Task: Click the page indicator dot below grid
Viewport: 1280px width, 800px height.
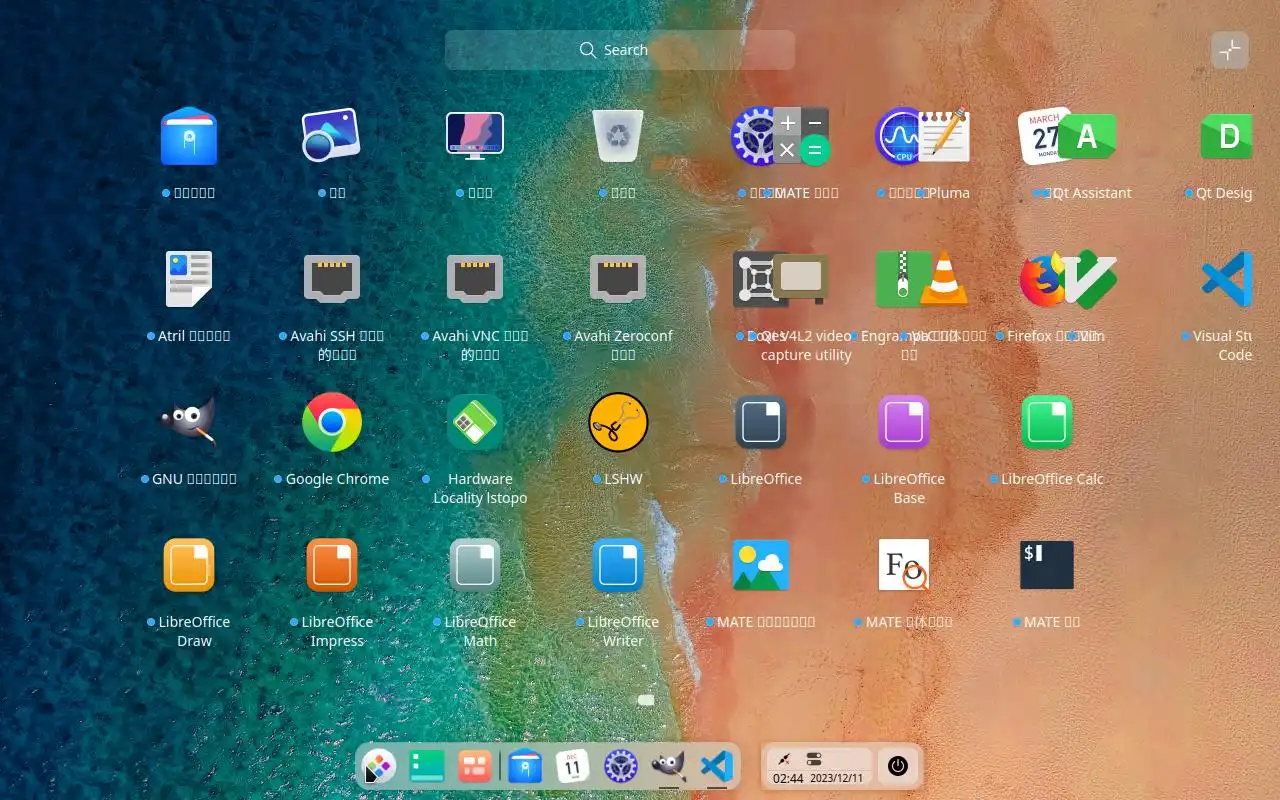Action: coord(646,700)
